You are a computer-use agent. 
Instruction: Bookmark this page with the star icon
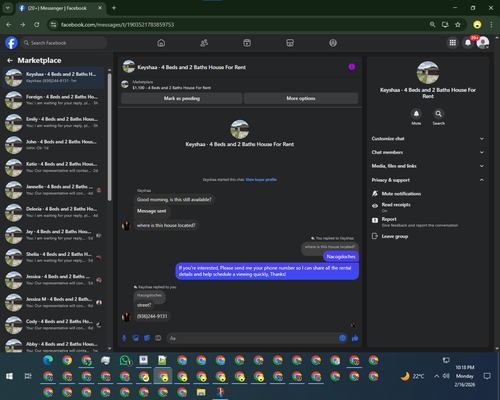coord(458,25)
